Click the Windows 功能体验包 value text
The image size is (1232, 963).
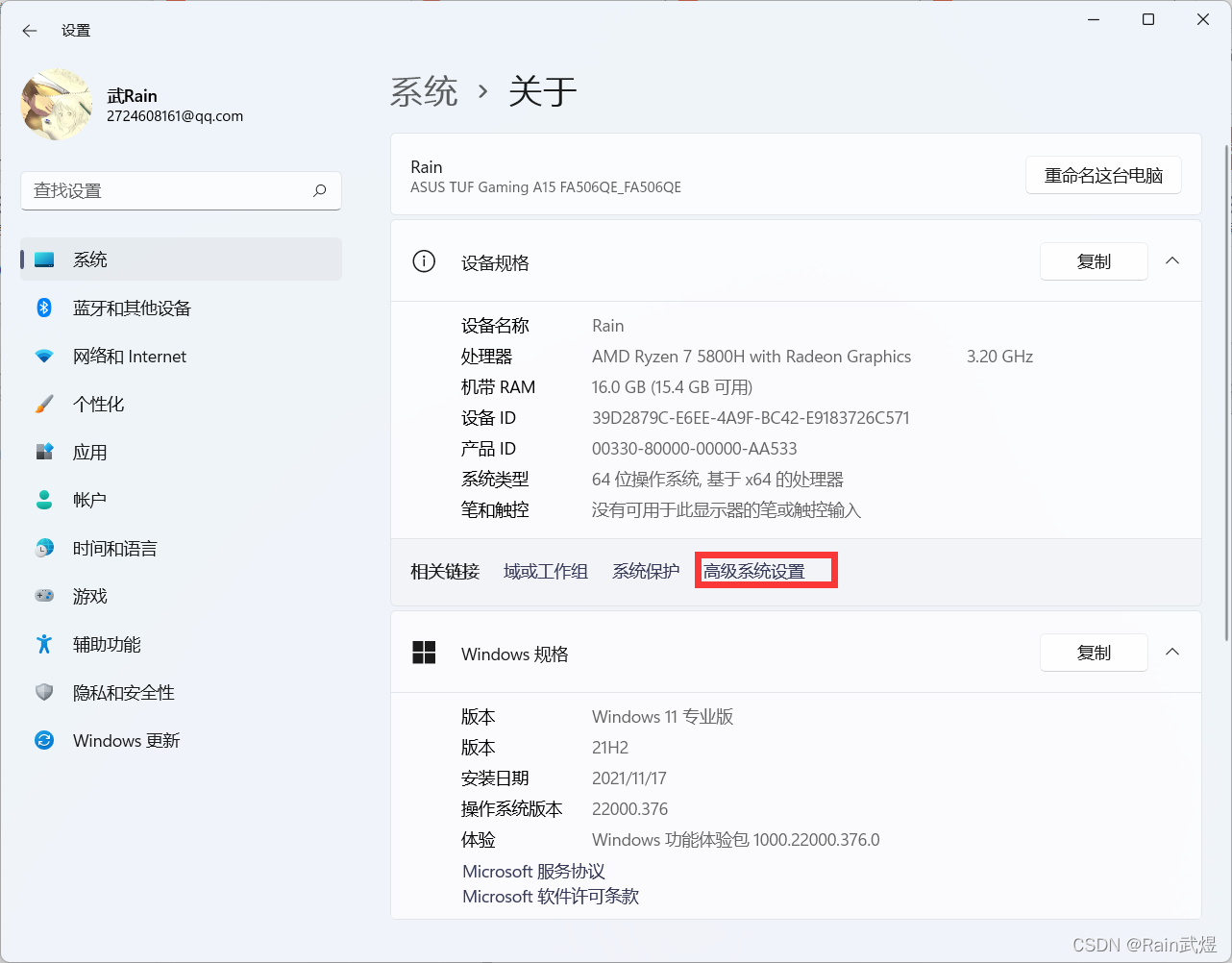(x=735, y=839)
